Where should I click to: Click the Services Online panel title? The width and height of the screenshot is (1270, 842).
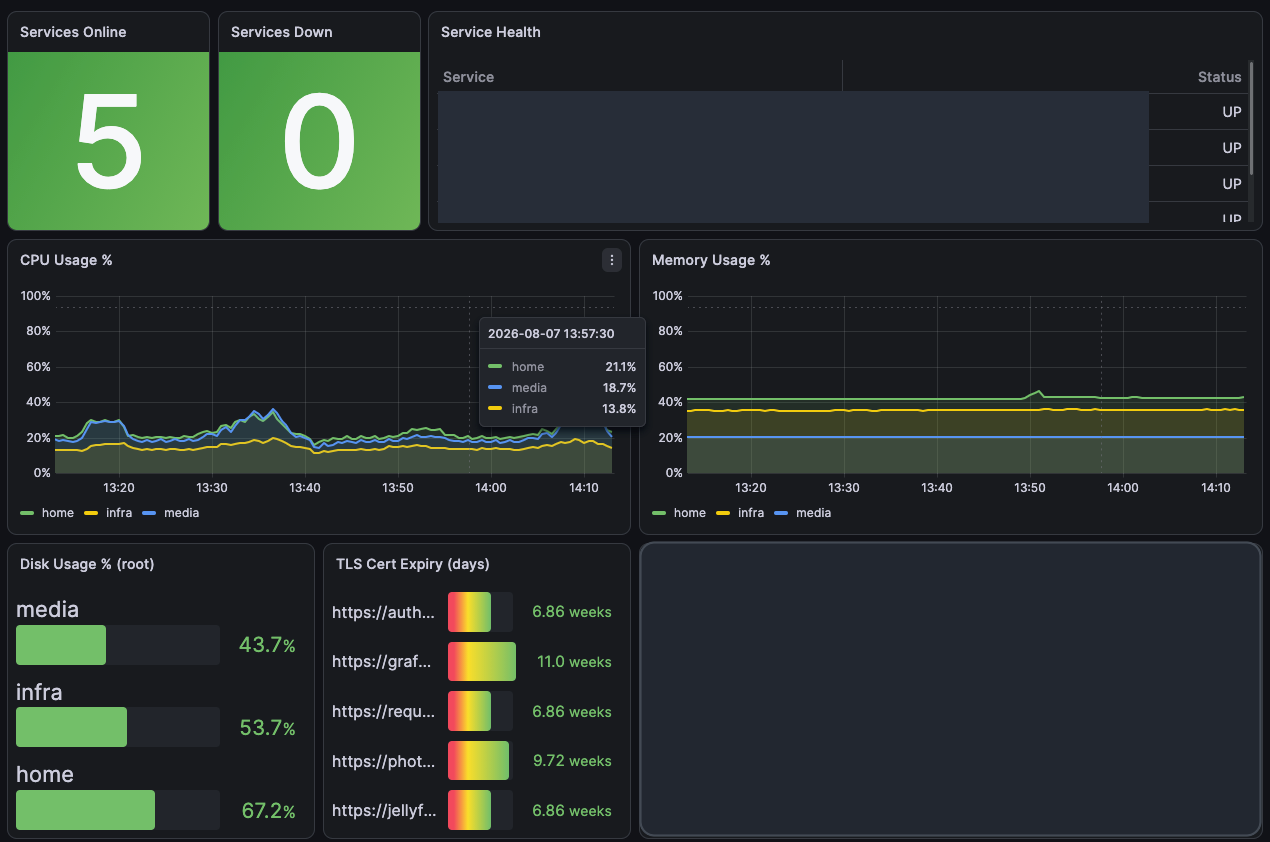point(73,32)
